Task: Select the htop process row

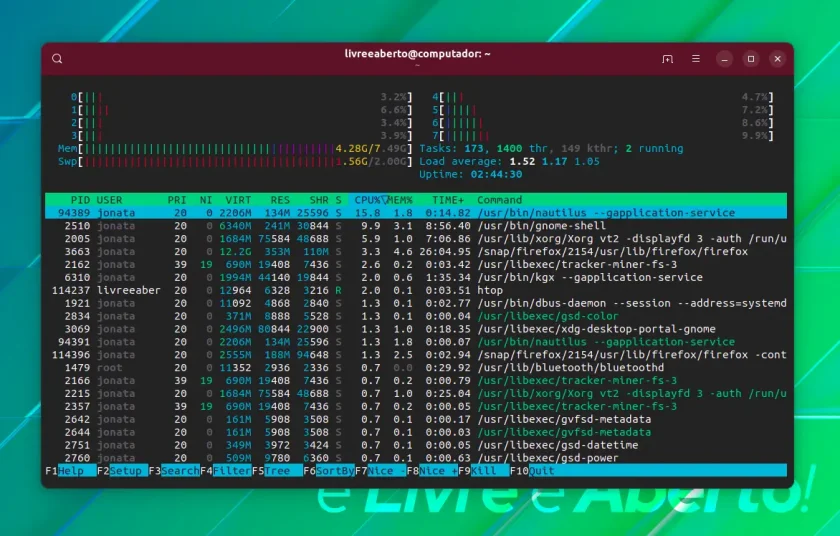Action: click(416, 290)
